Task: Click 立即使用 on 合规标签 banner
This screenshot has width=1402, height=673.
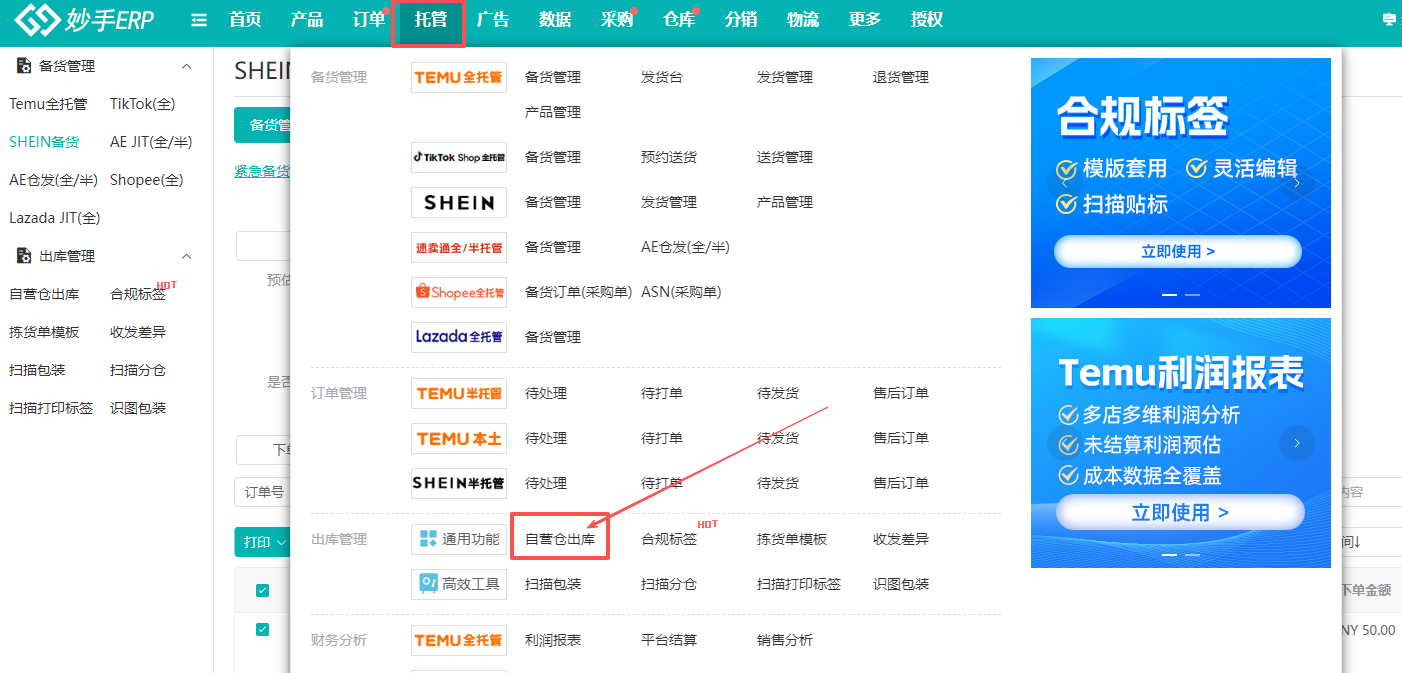Action: 1178,251
